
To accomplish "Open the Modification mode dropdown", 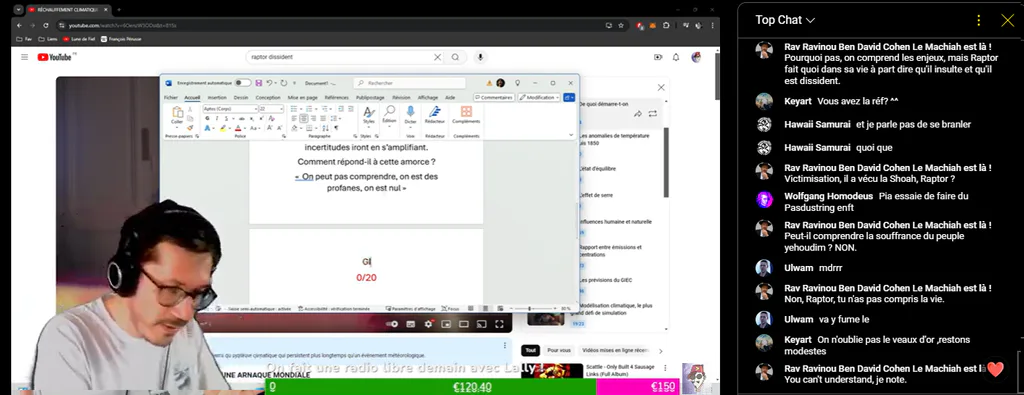I will 539,97.
